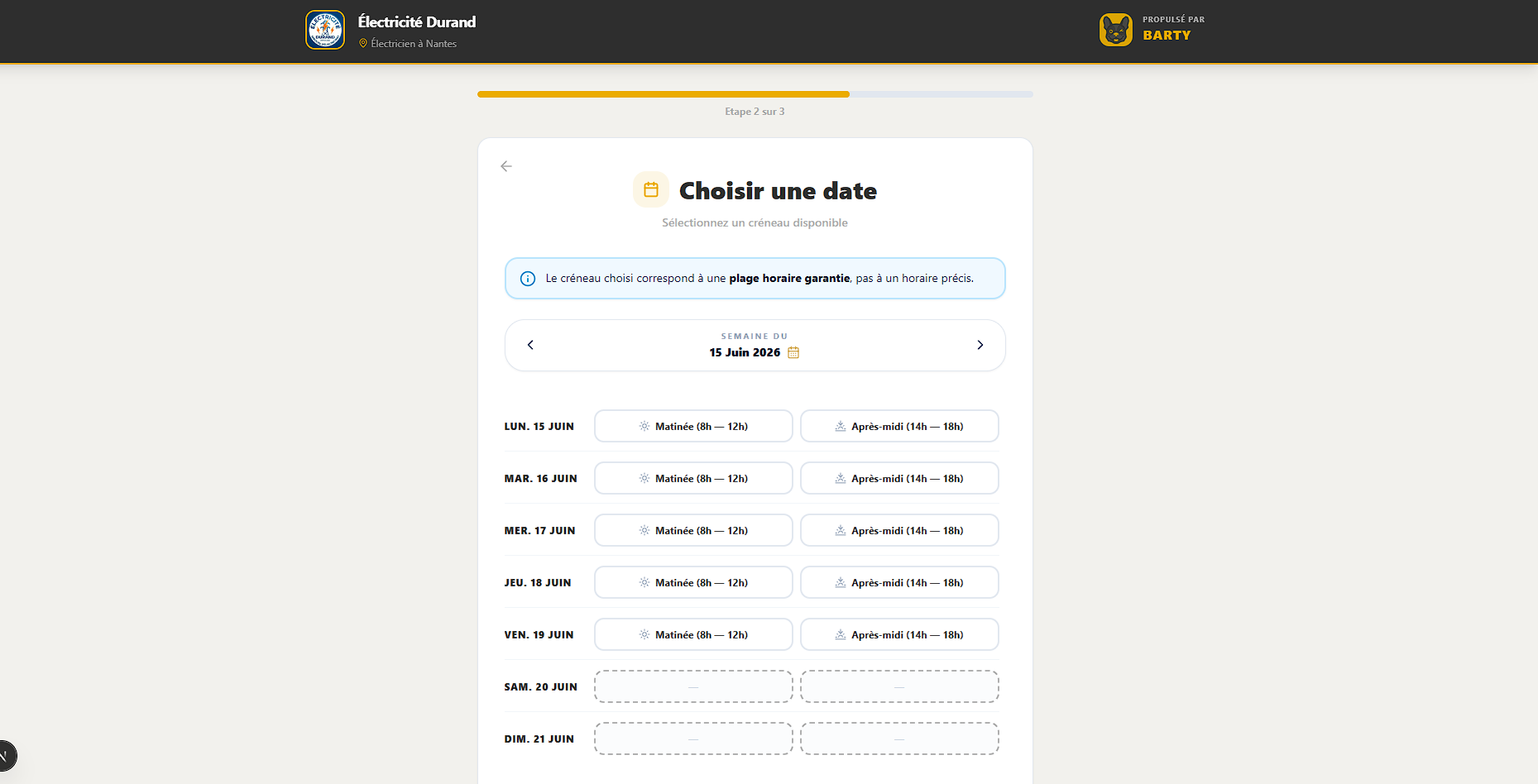Go to previous week chevron
1538x784 pixels.
click(530, 345)
